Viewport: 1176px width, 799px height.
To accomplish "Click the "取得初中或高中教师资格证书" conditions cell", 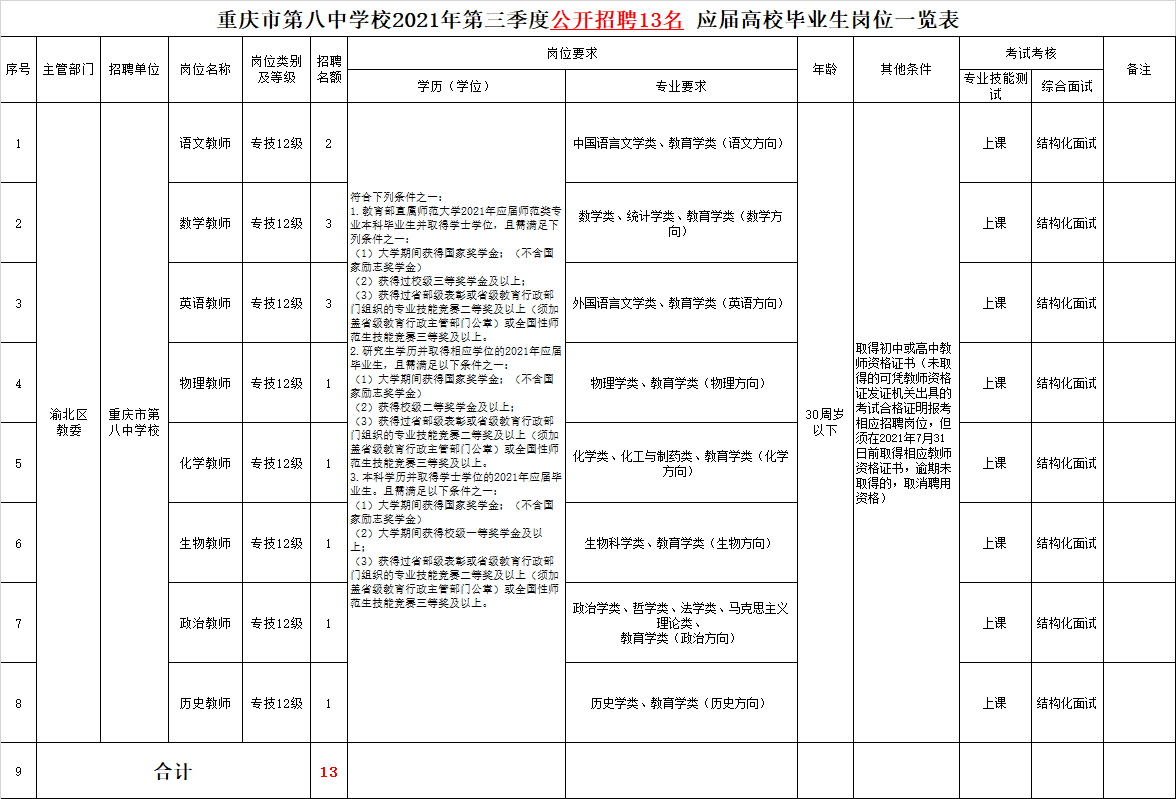I will (904, 423).
